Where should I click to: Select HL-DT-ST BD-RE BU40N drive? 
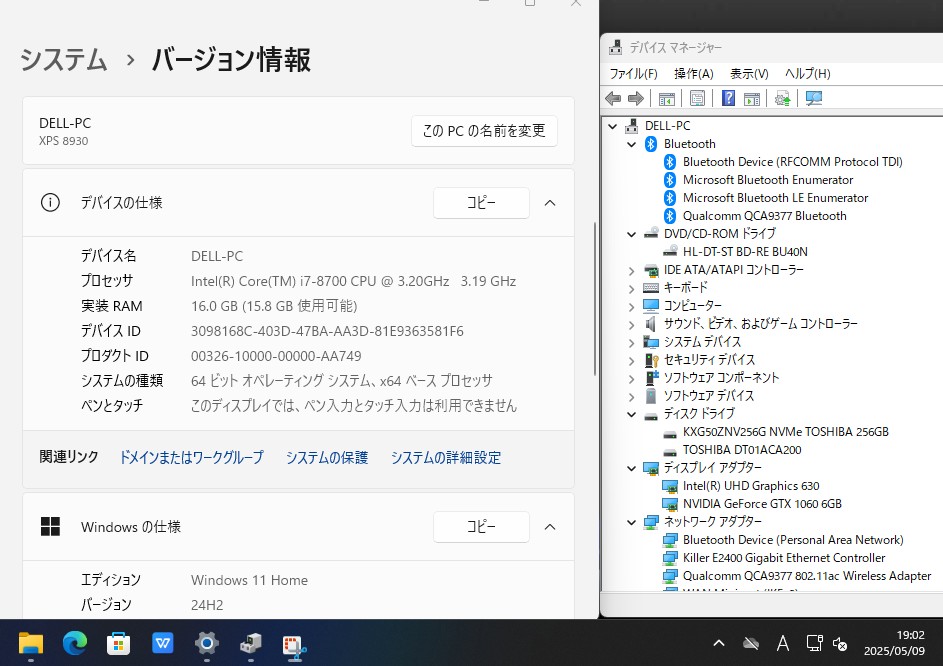[x=745, y=251]
